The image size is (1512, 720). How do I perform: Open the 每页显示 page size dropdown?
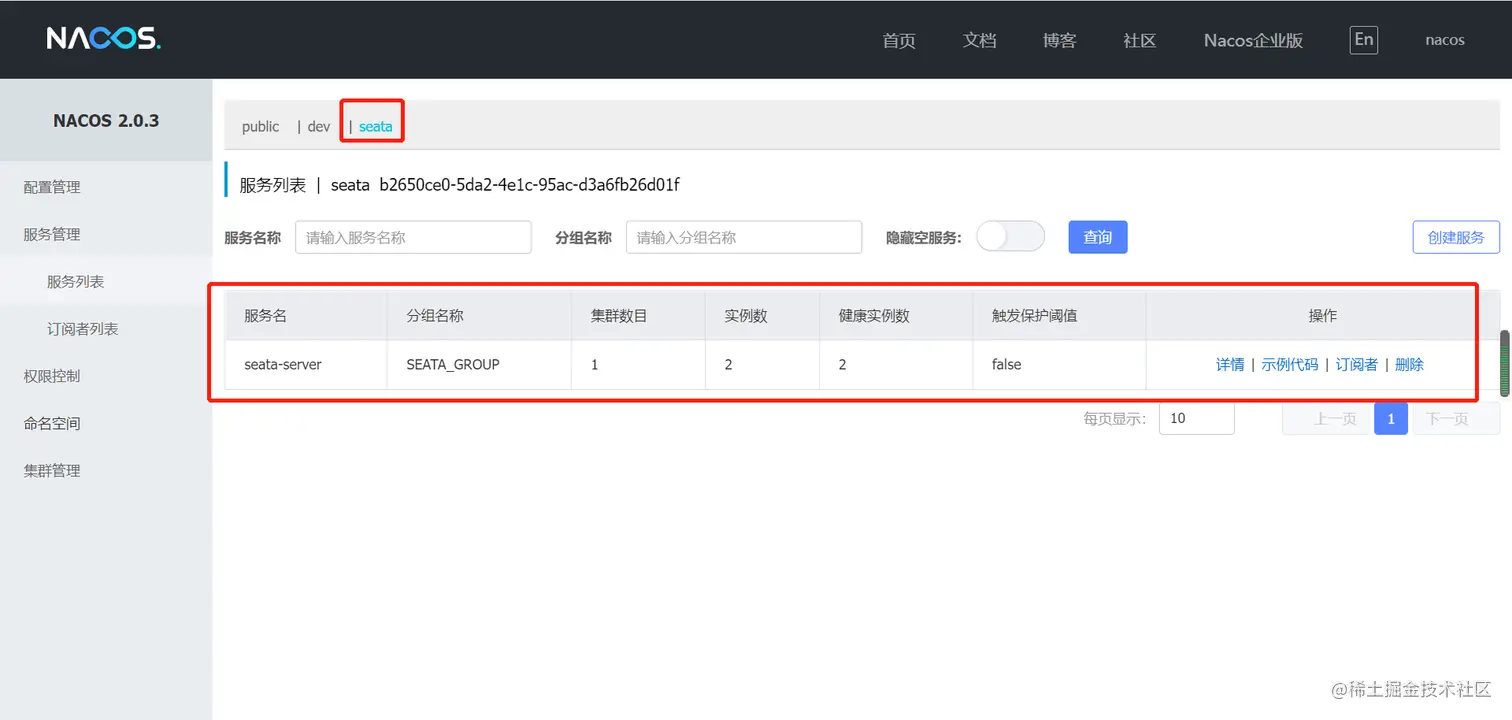pyautogui.click(x=1197, y=418)
